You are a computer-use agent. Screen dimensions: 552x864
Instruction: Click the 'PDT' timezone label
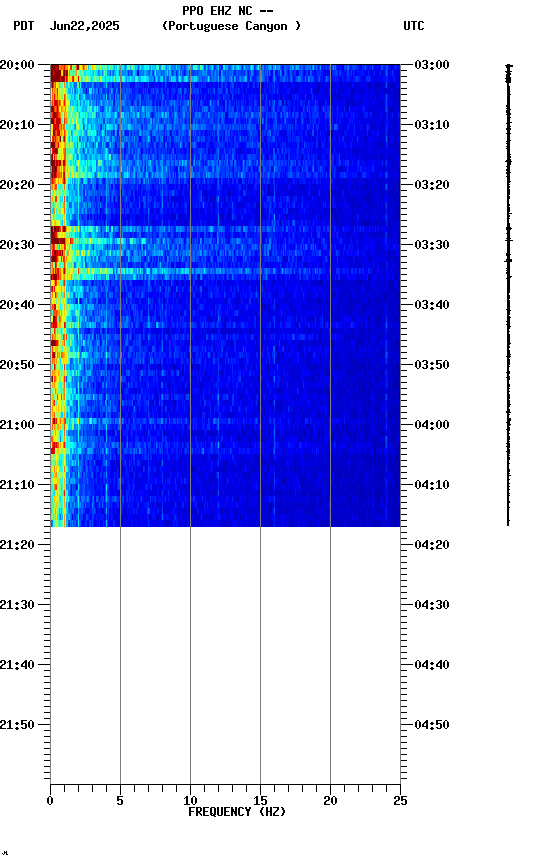coord(24,26)
